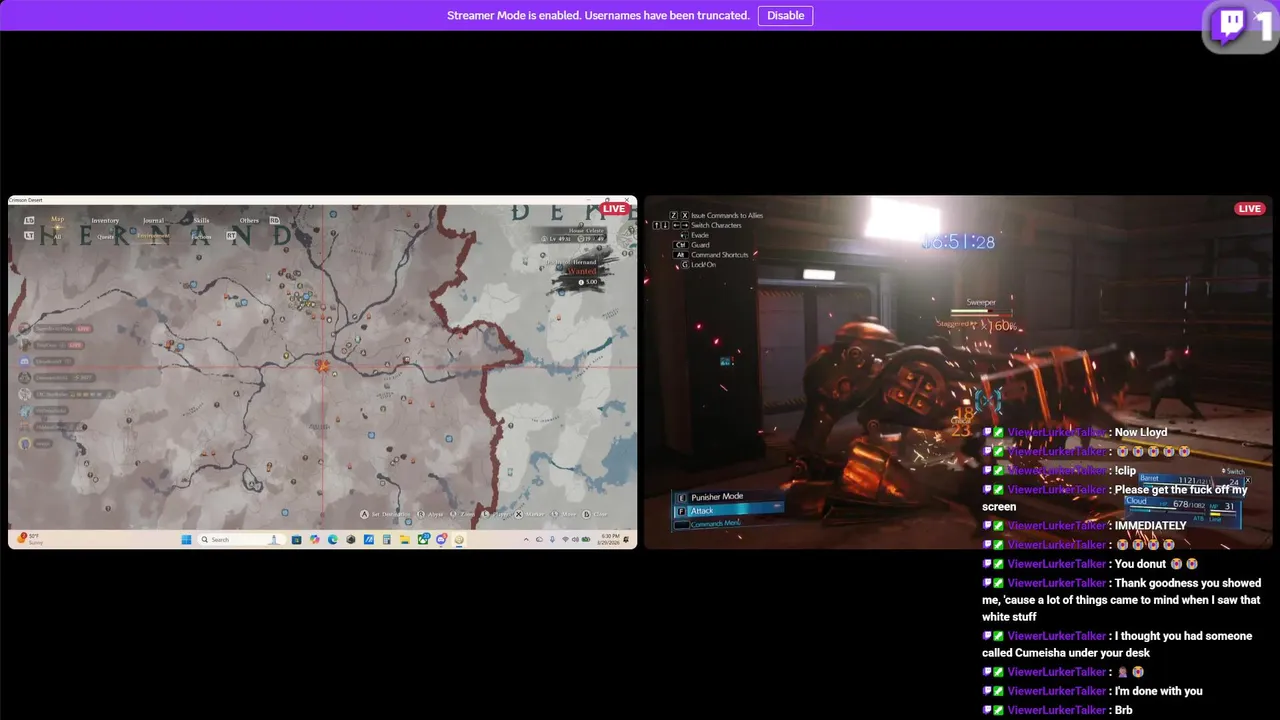Image resolution: width=1280 pixels, height=720 pixels.
Task: Click username beside "Now Lloyd" message
Action: click(x=1057, y=432)
